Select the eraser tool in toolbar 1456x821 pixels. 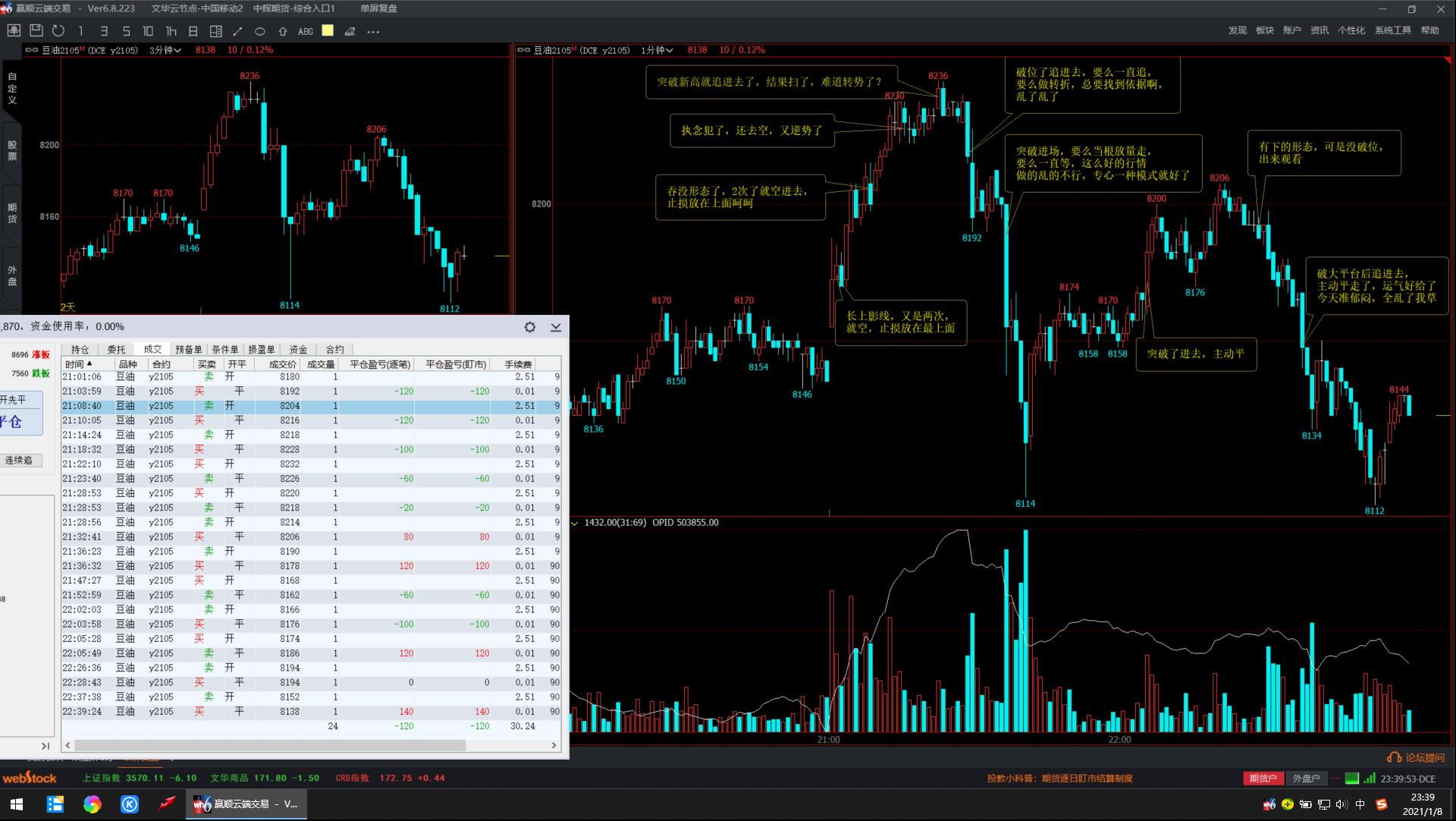[350, 31]
